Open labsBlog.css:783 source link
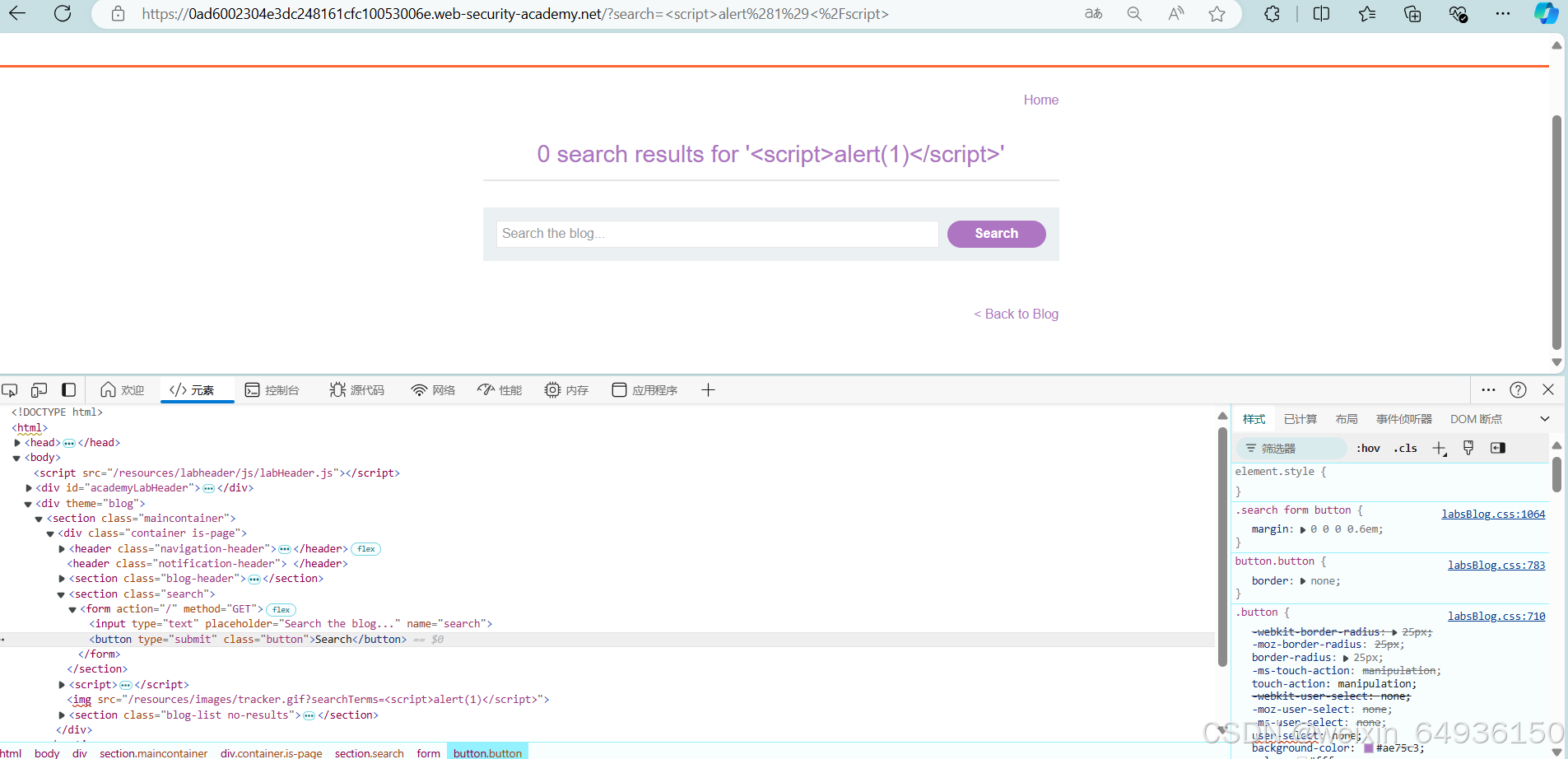Screen dimensions: 1568x759 (x=1496, y=566)
